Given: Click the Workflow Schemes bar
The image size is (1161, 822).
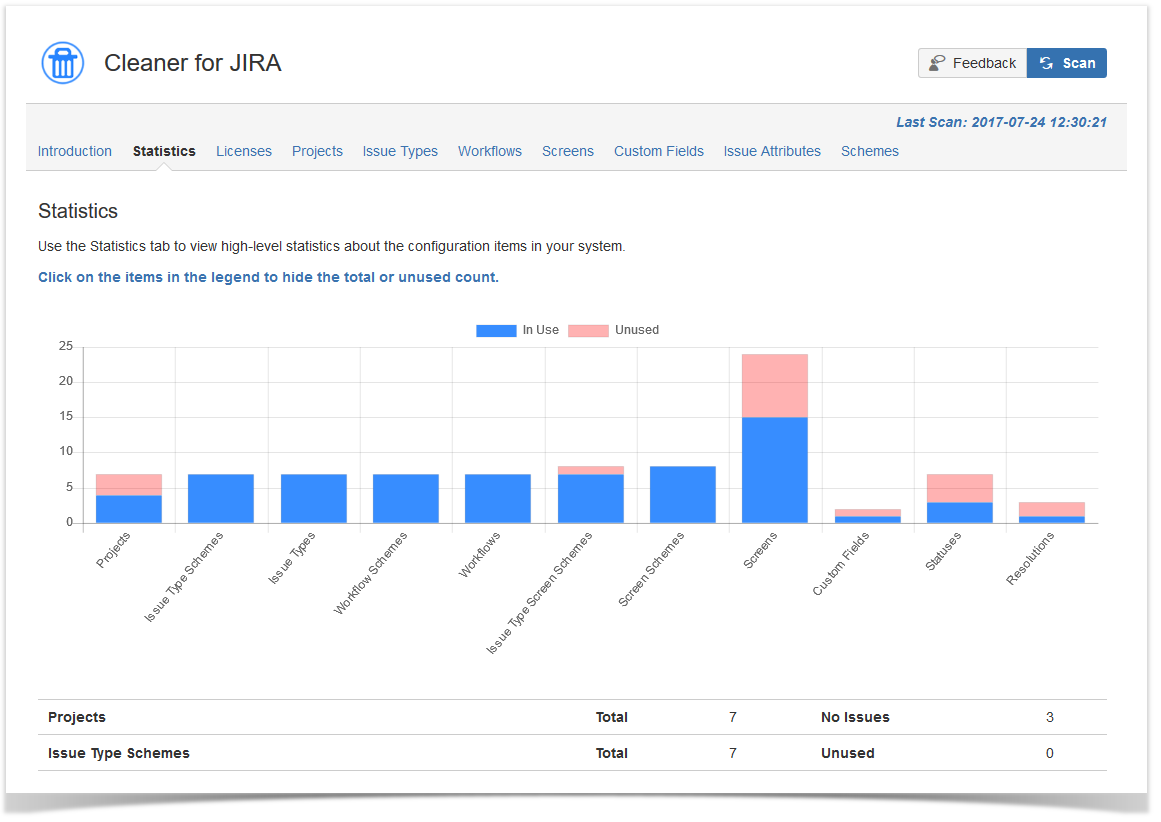Looking at the screenshot, I should click(406, 498).
